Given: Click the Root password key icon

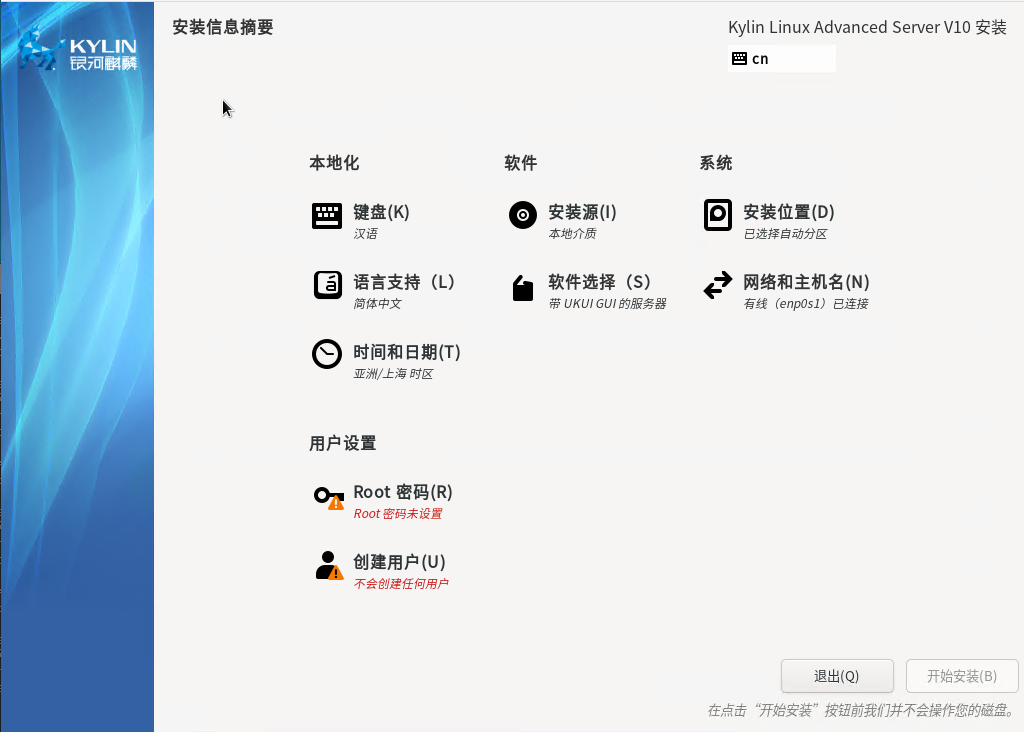Looking at the screenshot, I should pyautogui.click(x=328, y=498).
